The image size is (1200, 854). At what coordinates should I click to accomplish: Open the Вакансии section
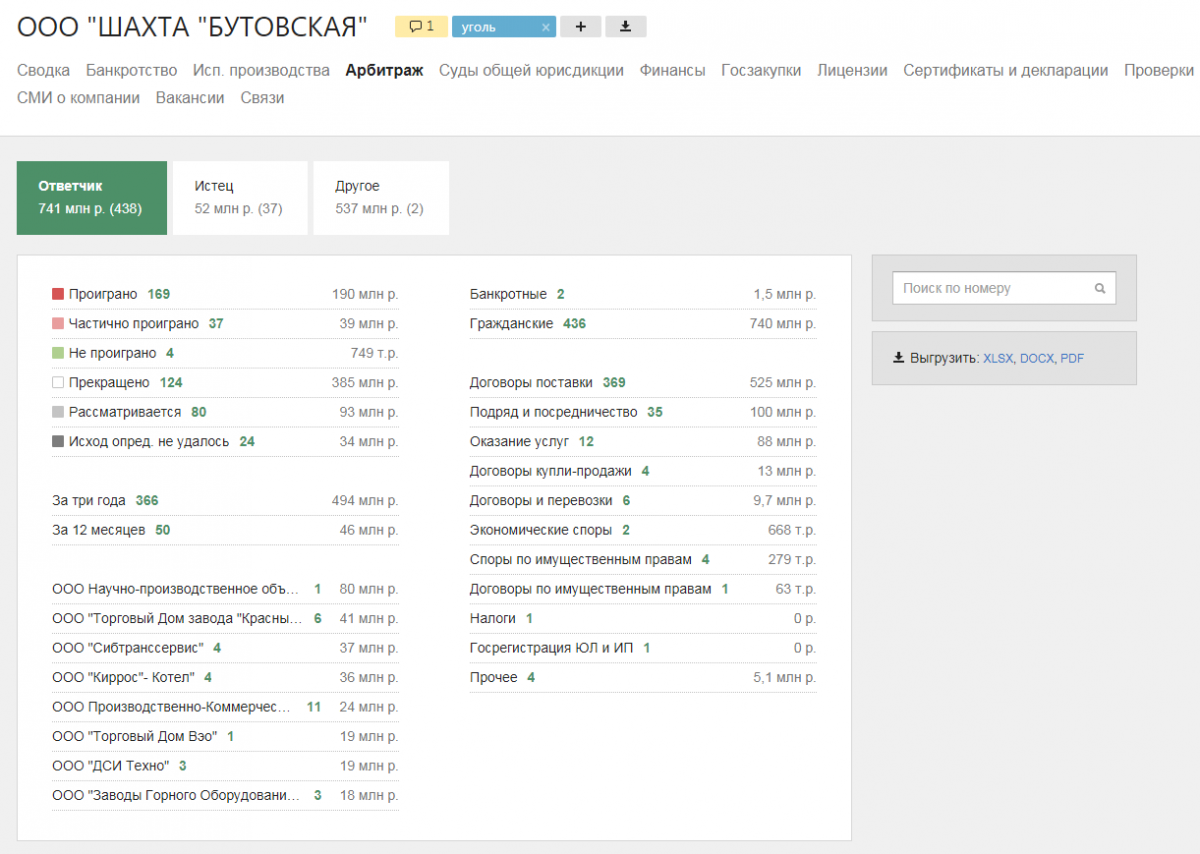point(190,98)
